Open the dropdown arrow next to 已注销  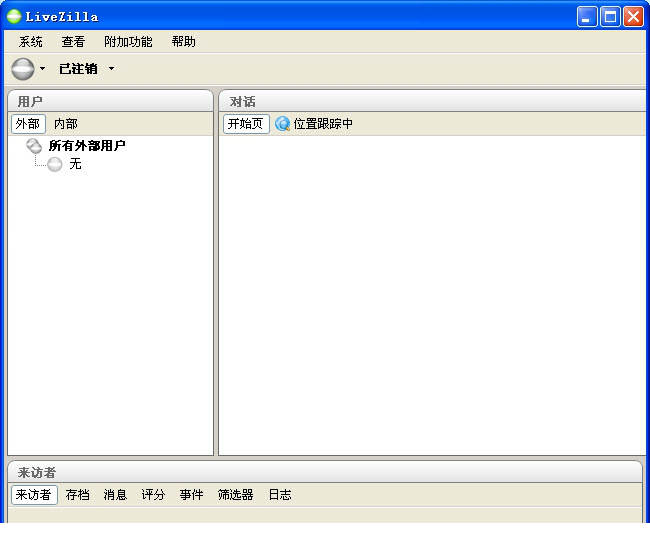(x=111, y=68)
